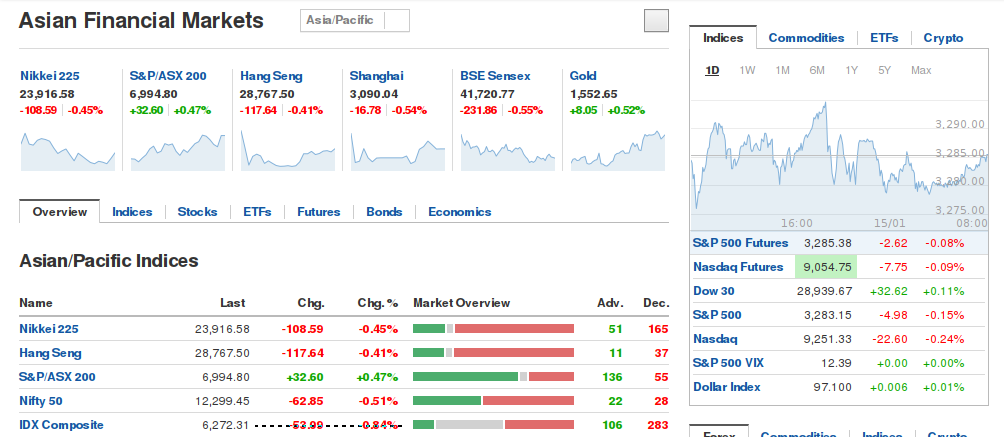Image resolution: width=1004 pixels, height=437 pixels.
Task: Open Hang Seng link in the top summary card
Action: pos(271,76)
